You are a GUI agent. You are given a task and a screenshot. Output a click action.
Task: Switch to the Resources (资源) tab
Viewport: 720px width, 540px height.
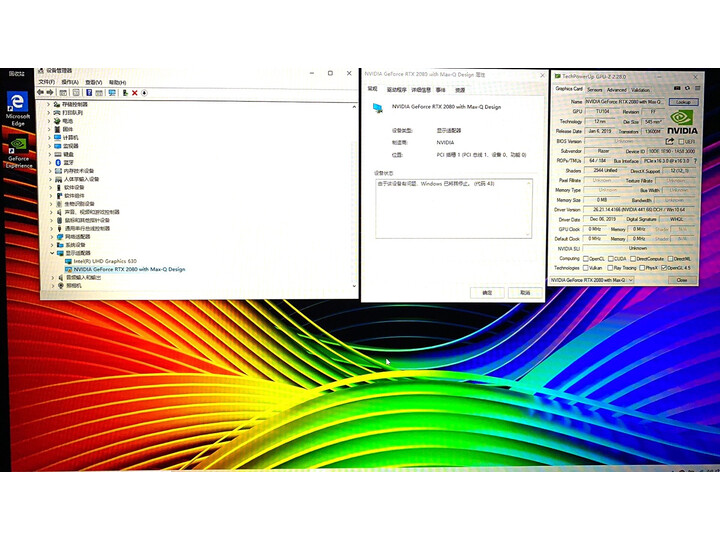pyautogui.click(x=460, y=90)
